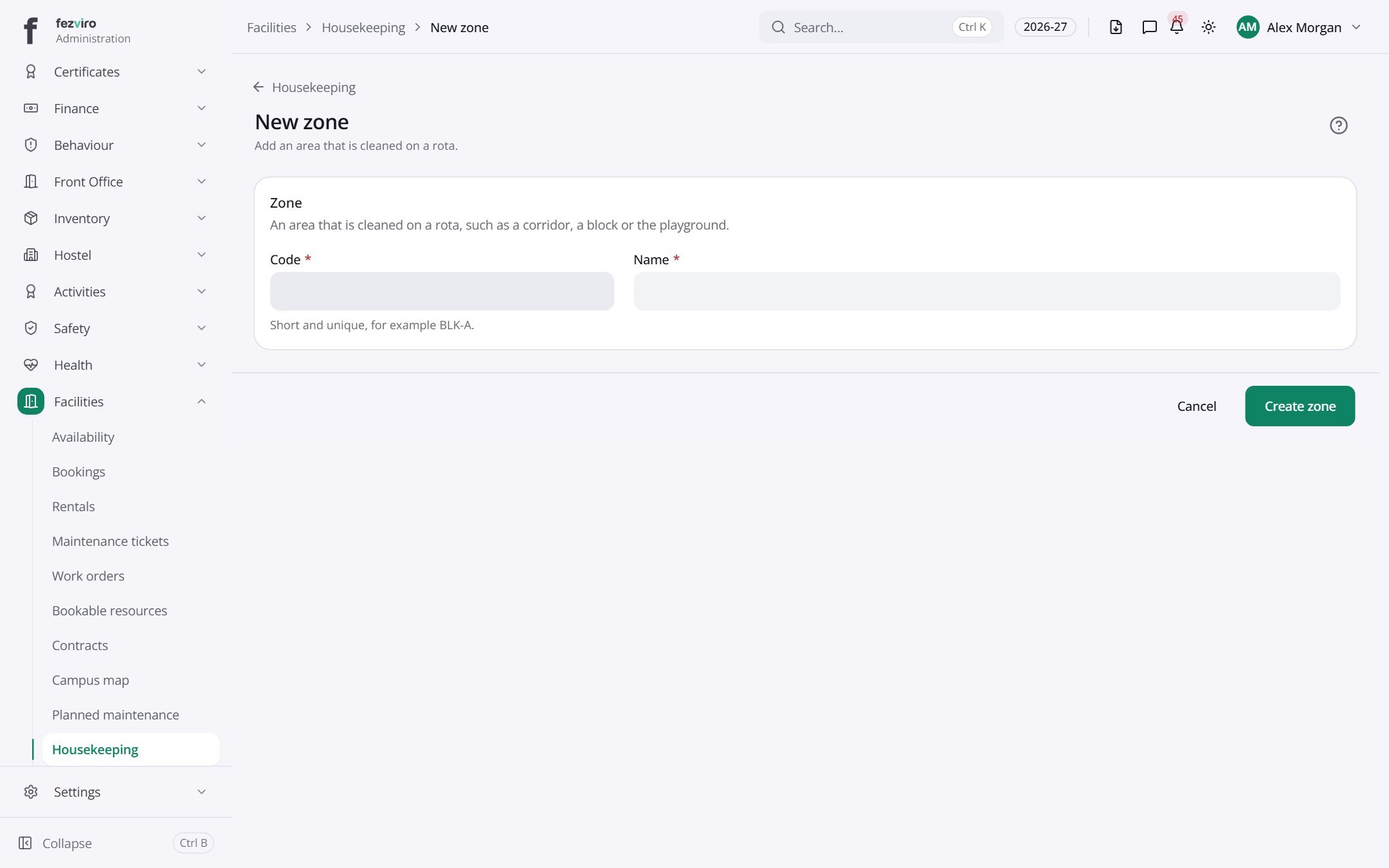Toggle the light/dark theme sun icon
This screenshot has width=1389, height=868.
[1208, 27]
